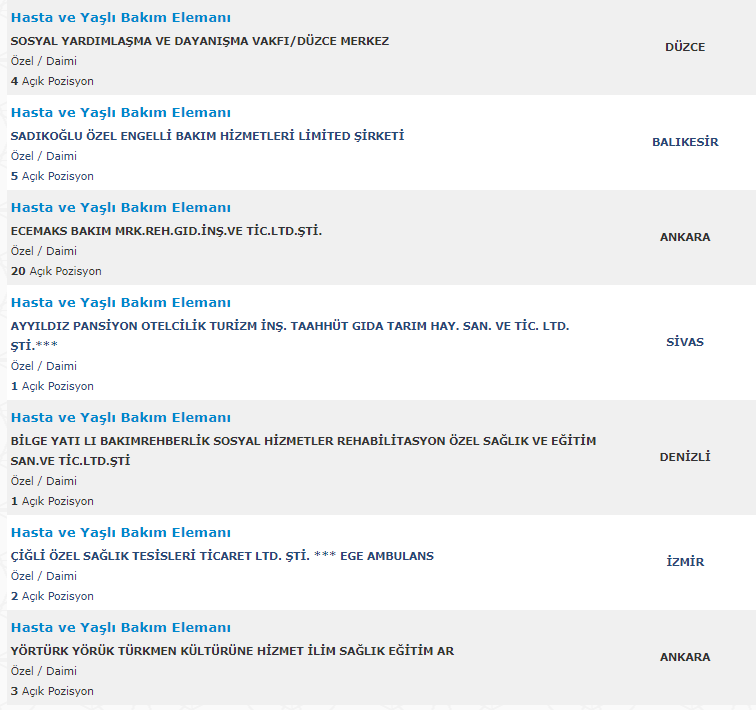The width and height of the screenshot is (756, 710).
Task: Click the BALIKESİR location label
Action: tap(685, 142)
